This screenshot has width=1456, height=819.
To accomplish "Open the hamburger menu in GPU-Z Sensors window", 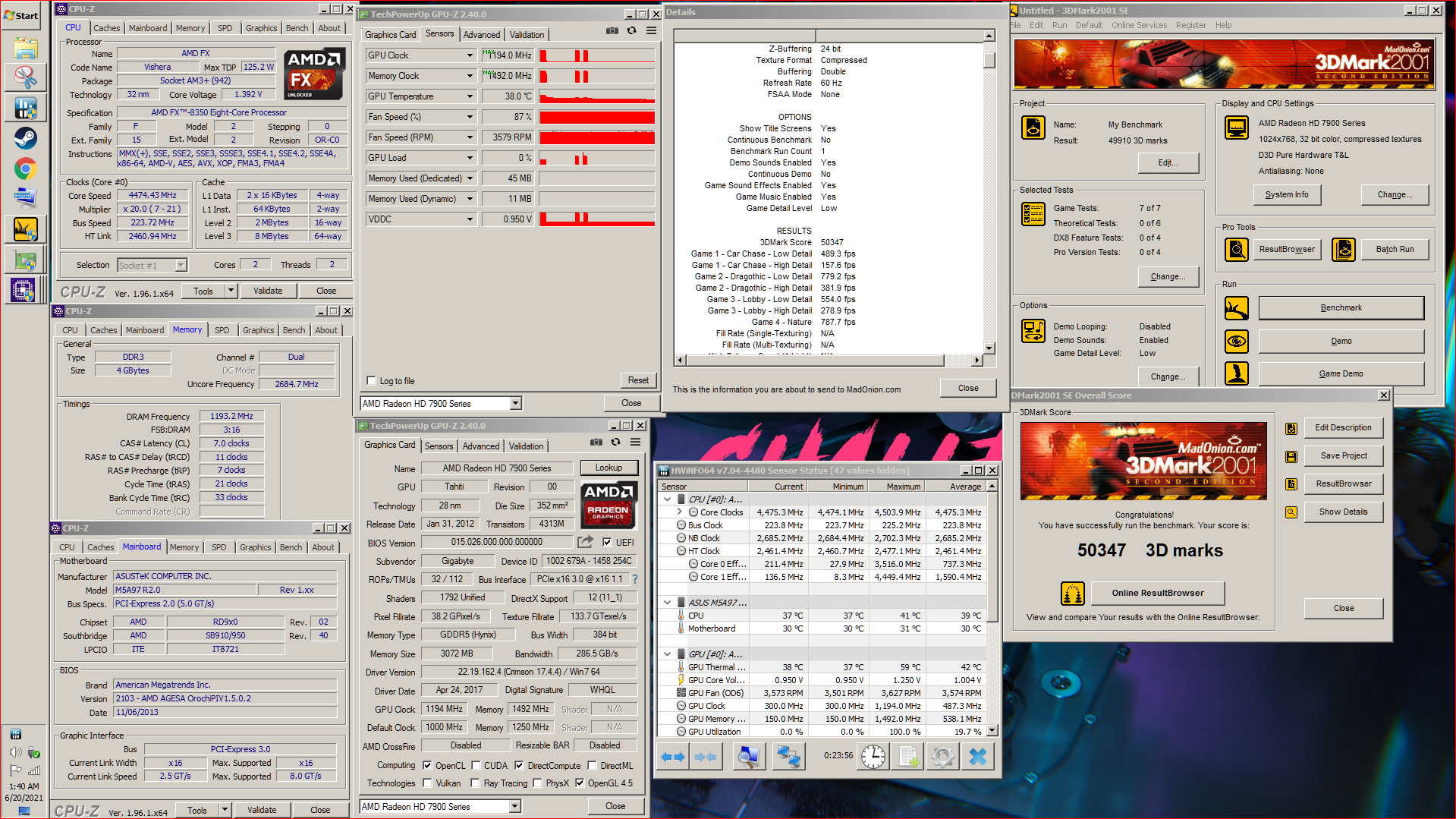I will [x=651, y=31].
